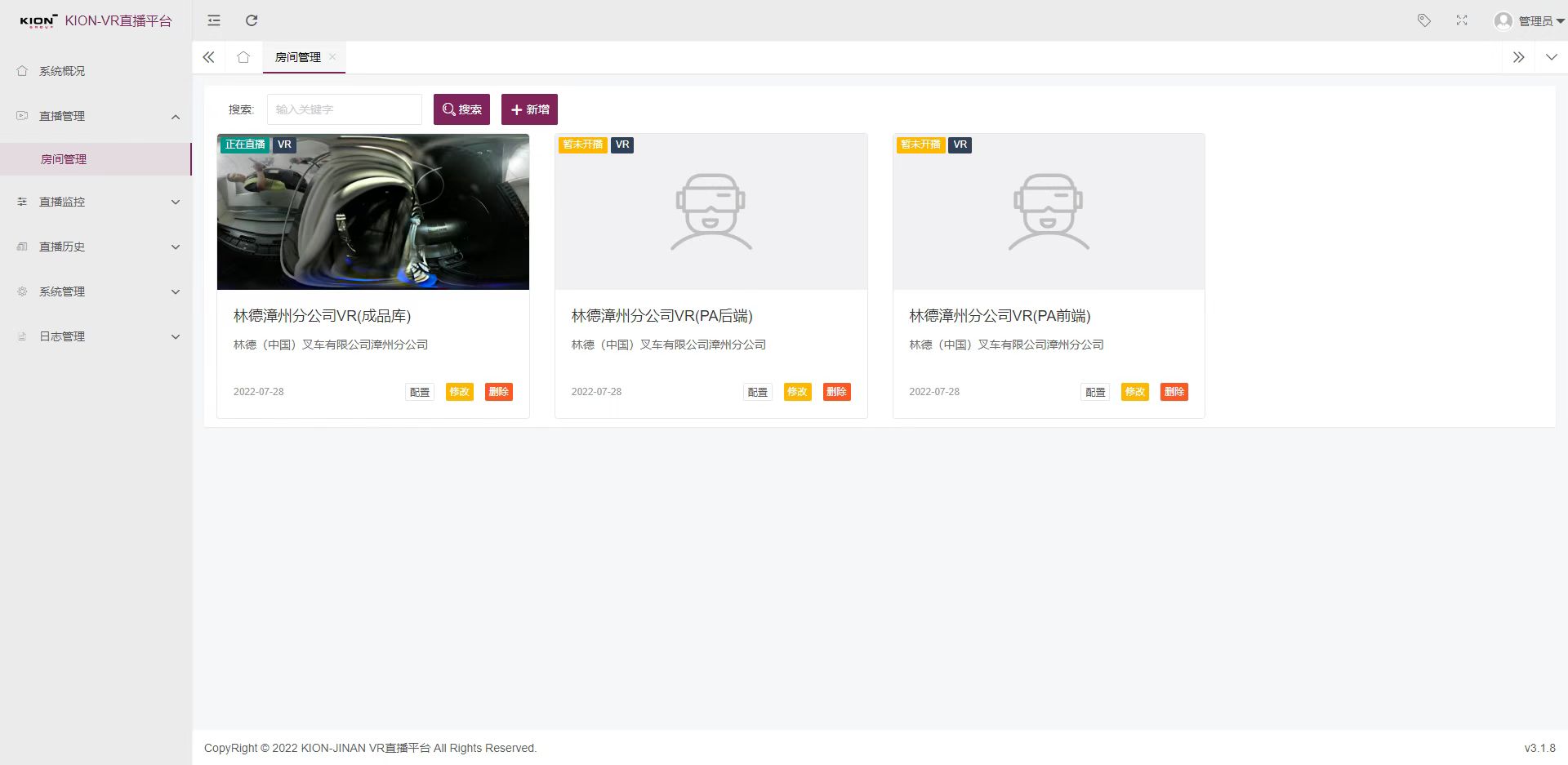
Task: Click the 直播监控 sliders icon
Action: pyautogui.click(x=22, y=202)
